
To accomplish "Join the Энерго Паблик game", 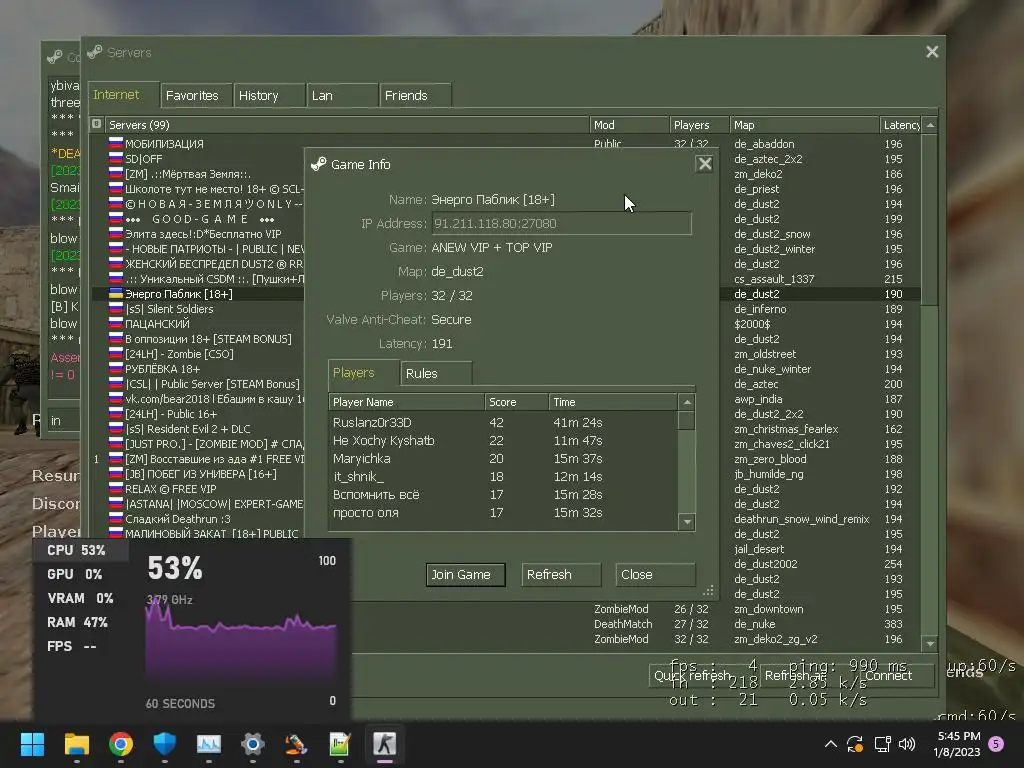I will click(466, 575).
